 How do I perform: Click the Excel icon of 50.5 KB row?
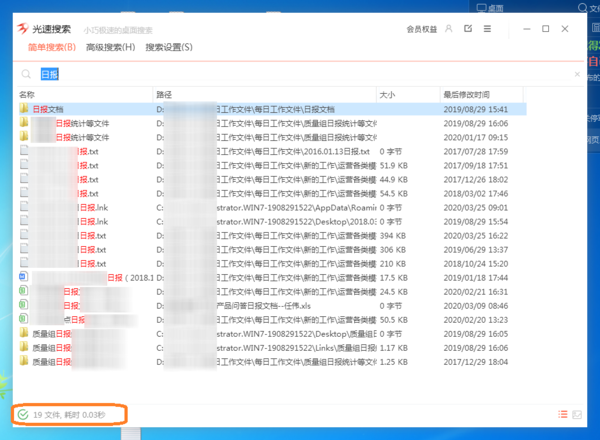pyautogui.click(x=23, y=319)
